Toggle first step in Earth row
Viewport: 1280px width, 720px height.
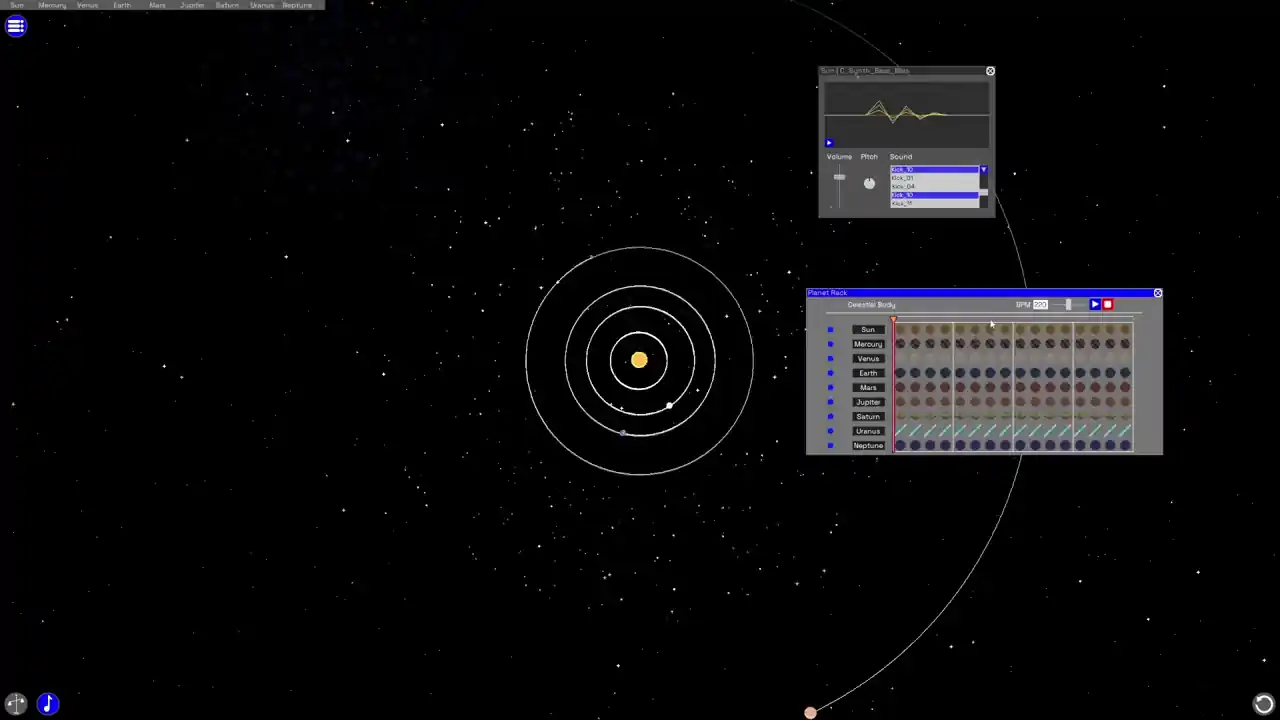(900, 373)
